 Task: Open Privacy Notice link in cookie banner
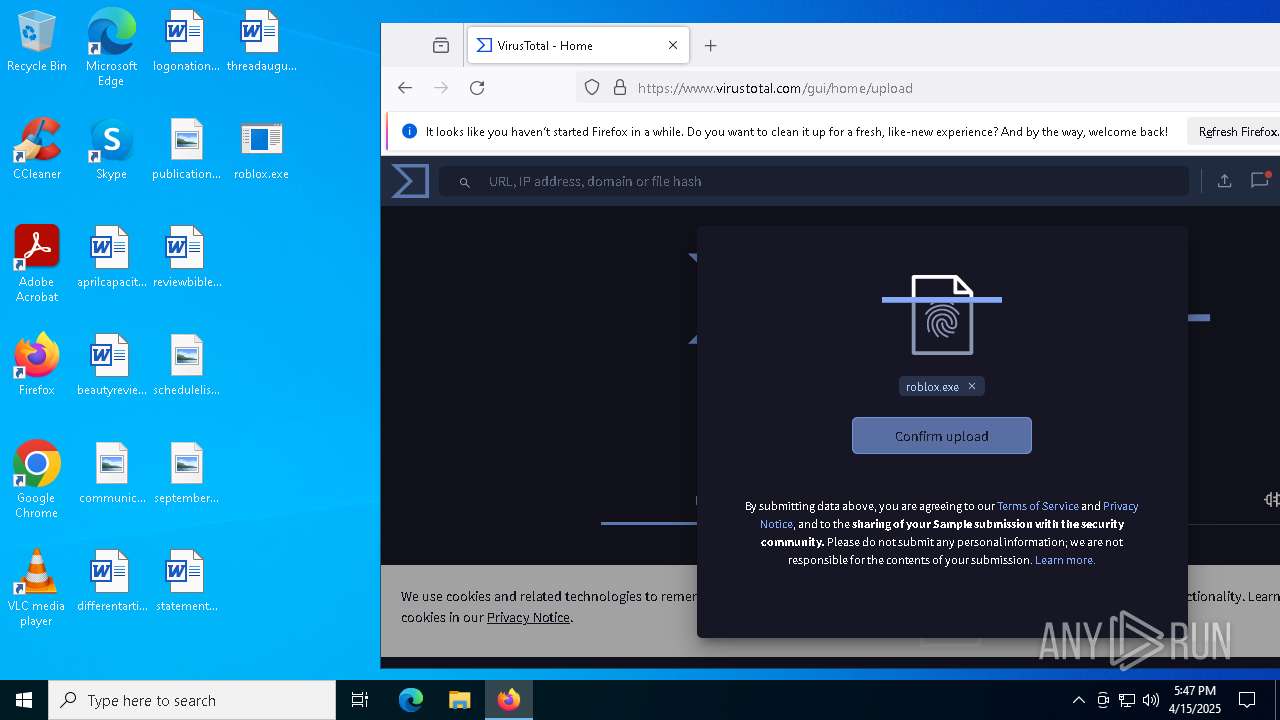point(528,617)
